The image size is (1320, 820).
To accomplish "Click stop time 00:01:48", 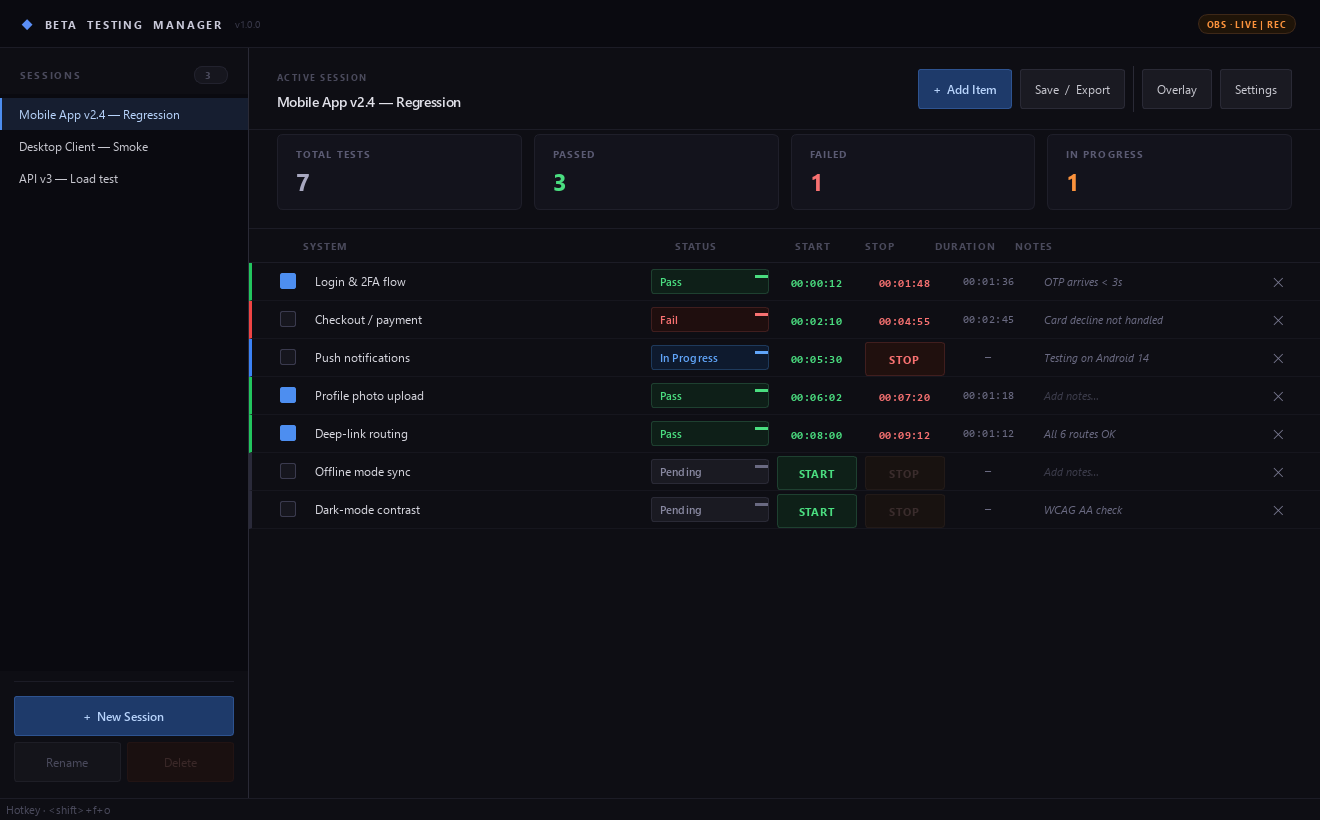I will pos(904,283).
